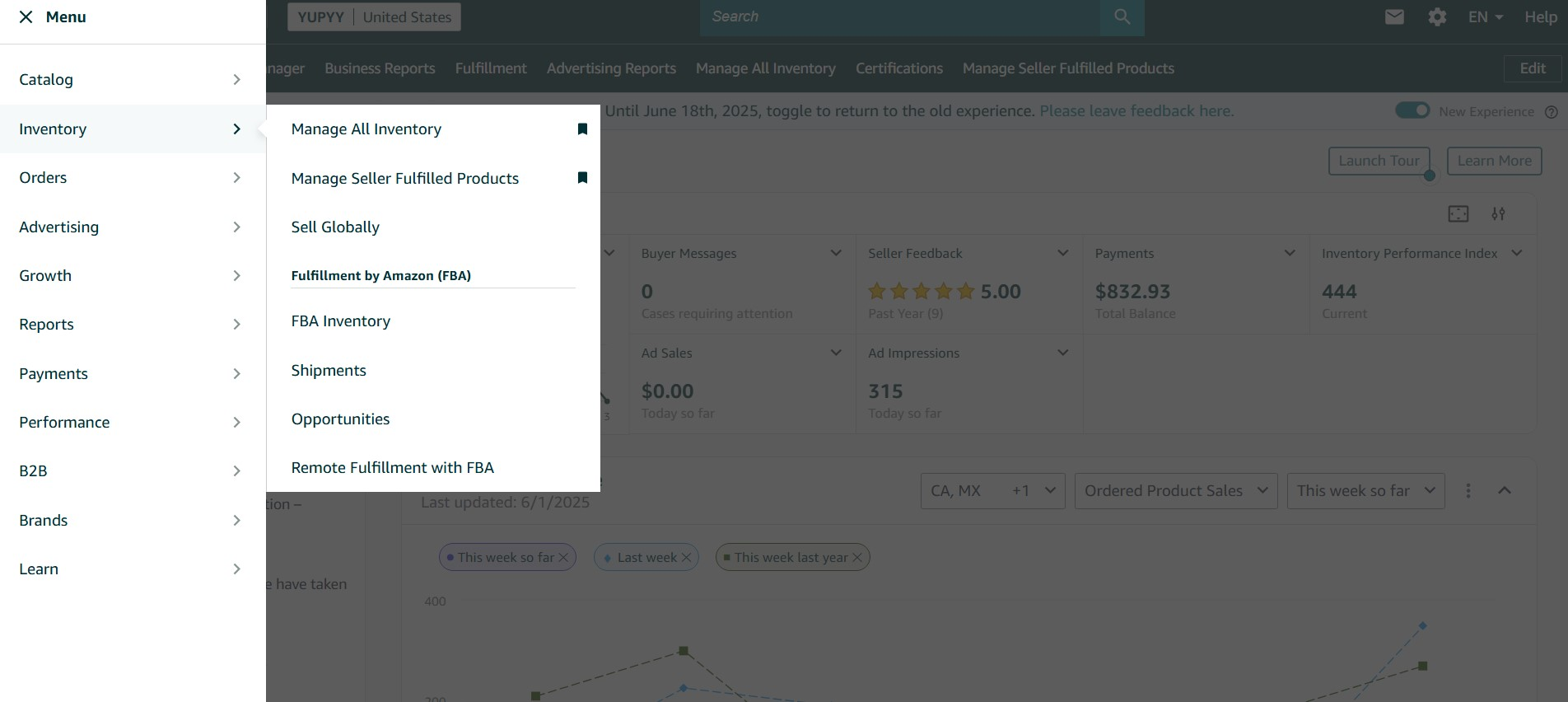Click the Learn More button
Image resolution: width=1568 pixels, height=702 pixels.
point(1494,161)
